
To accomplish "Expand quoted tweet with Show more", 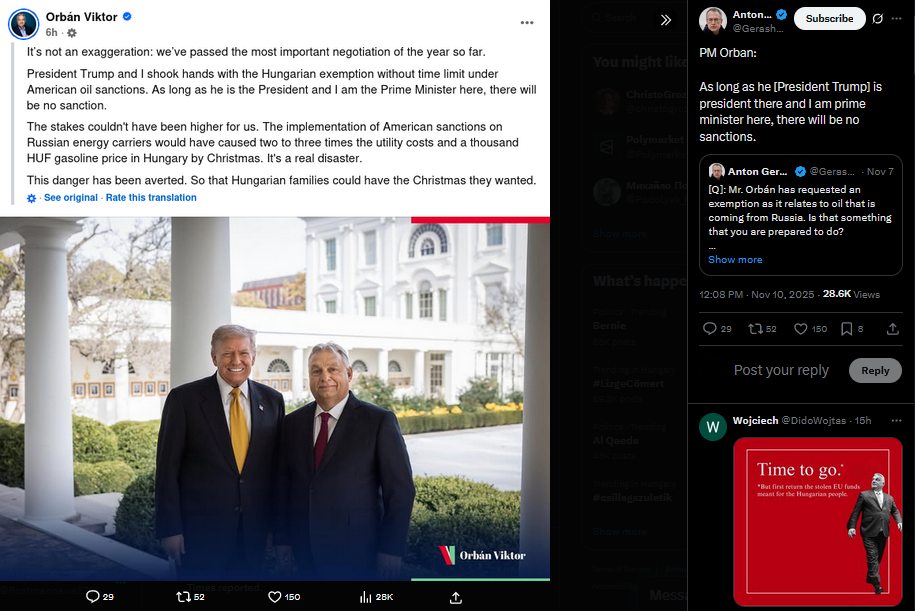I will tap(735, 260).
